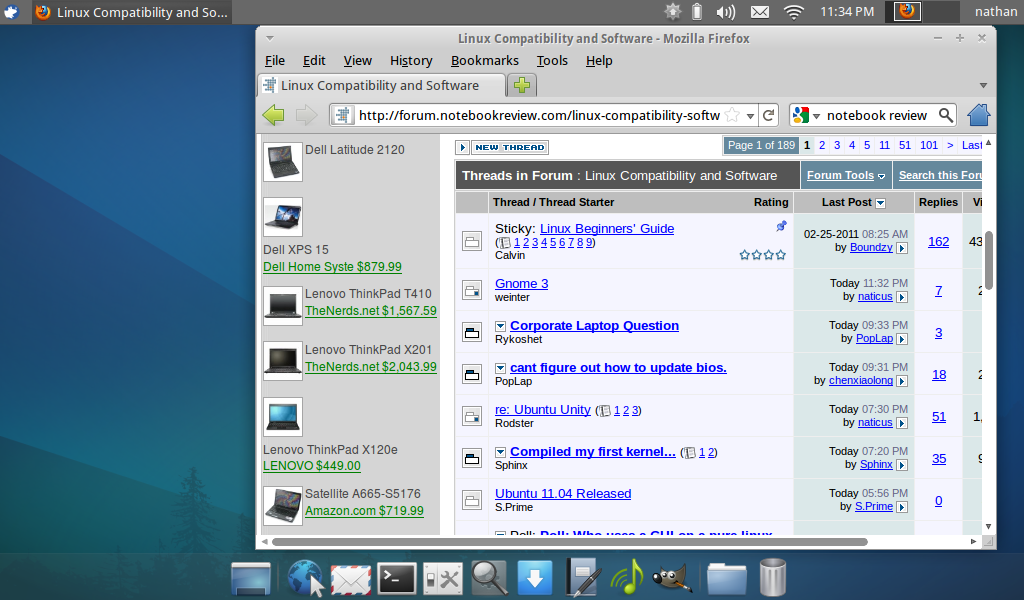Focus the notebook review search box
1024x600 pixels.
[x=876, y=116]
